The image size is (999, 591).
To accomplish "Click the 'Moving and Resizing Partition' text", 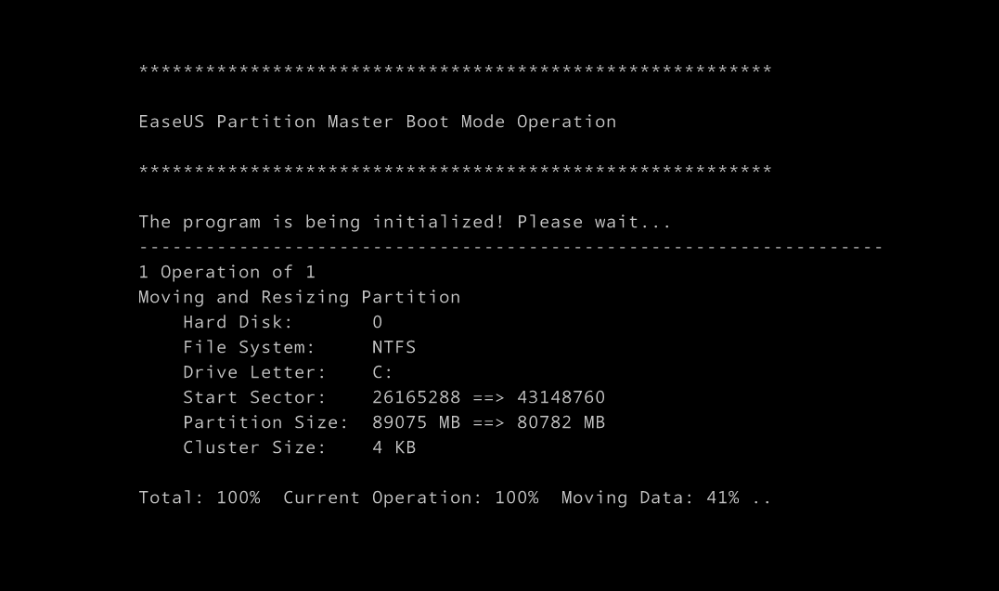I will (x=299, y=297).
